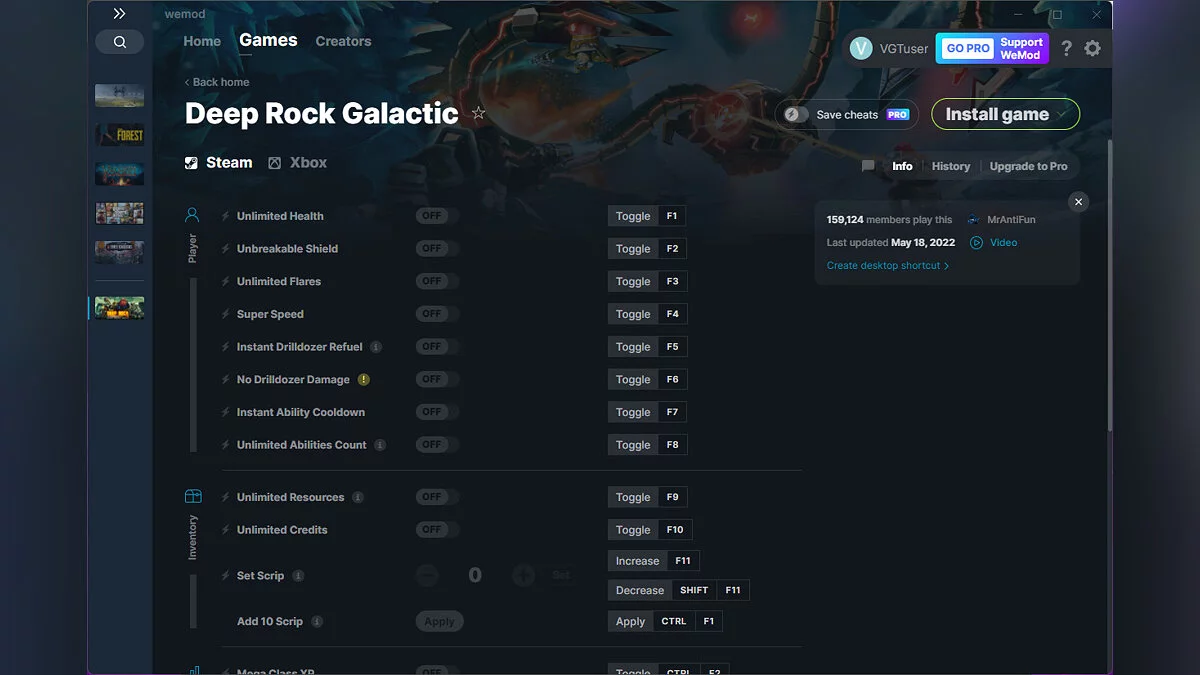Toggle the Unlimited Health switch
1200x675 pixels.
437,216
